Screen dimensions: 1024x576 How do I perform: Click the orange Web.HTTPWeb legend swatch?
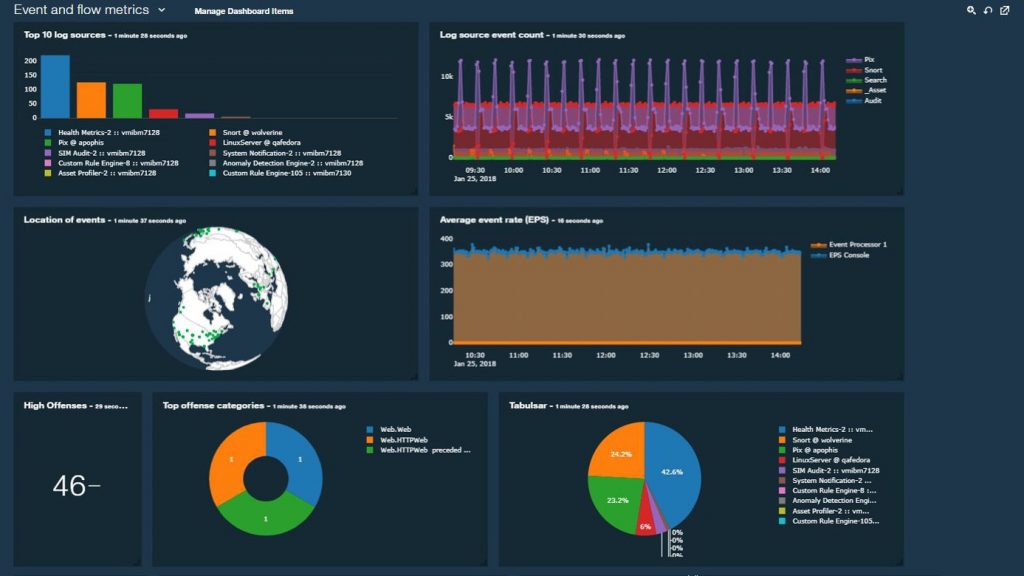369,440
